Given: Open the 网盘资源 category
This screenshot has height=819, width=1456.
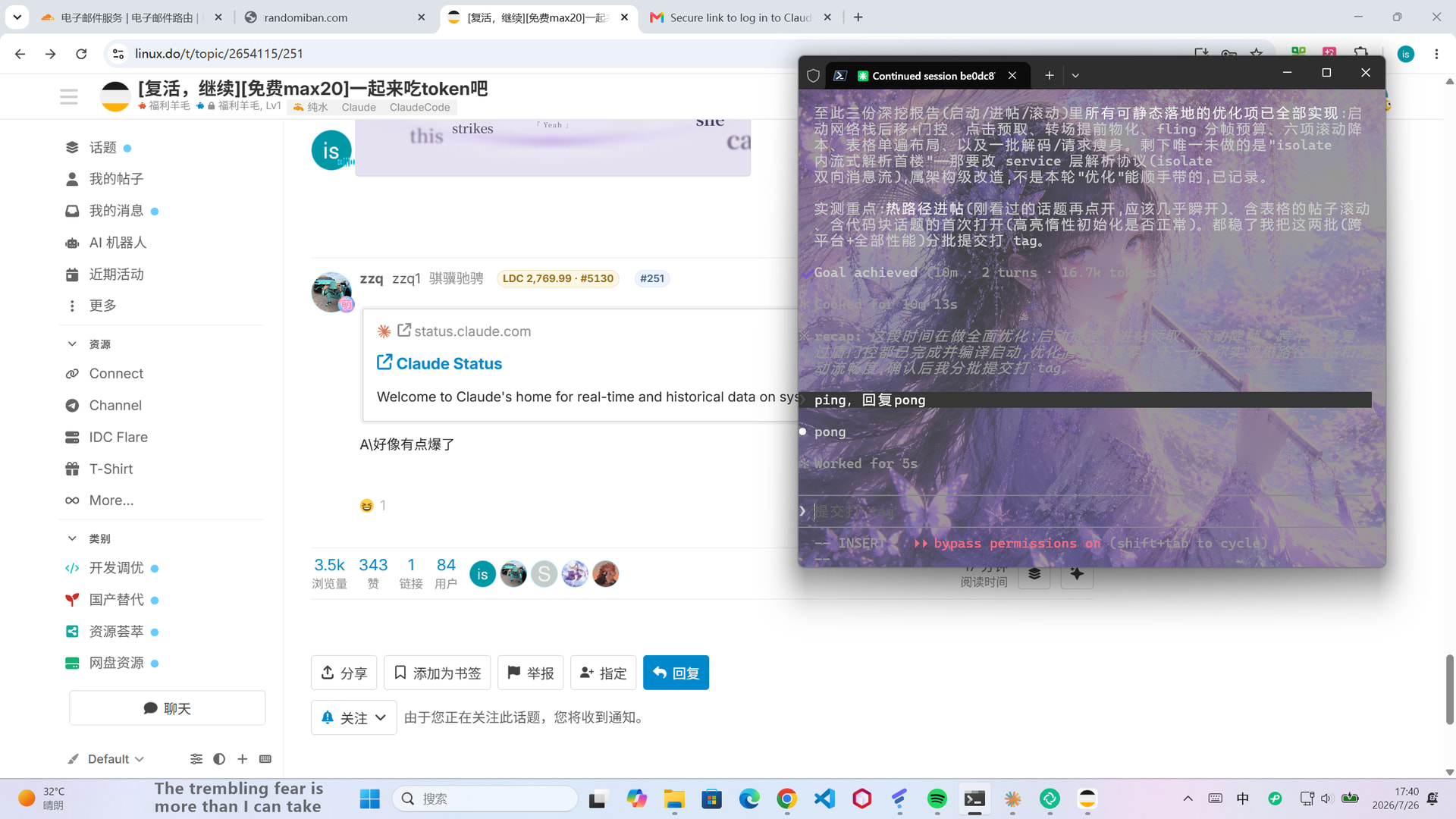Looking at the screenshot, I should point(116,663).
